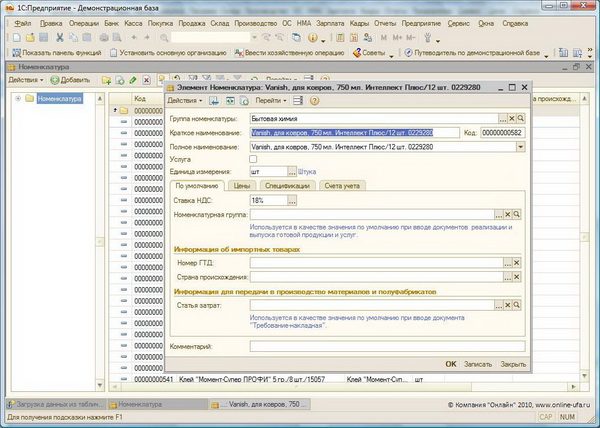Click the ellipsis selector for Единица измерения
Image resolution: width=600 pixels, height=428 pixels.
tap(292, 172)
